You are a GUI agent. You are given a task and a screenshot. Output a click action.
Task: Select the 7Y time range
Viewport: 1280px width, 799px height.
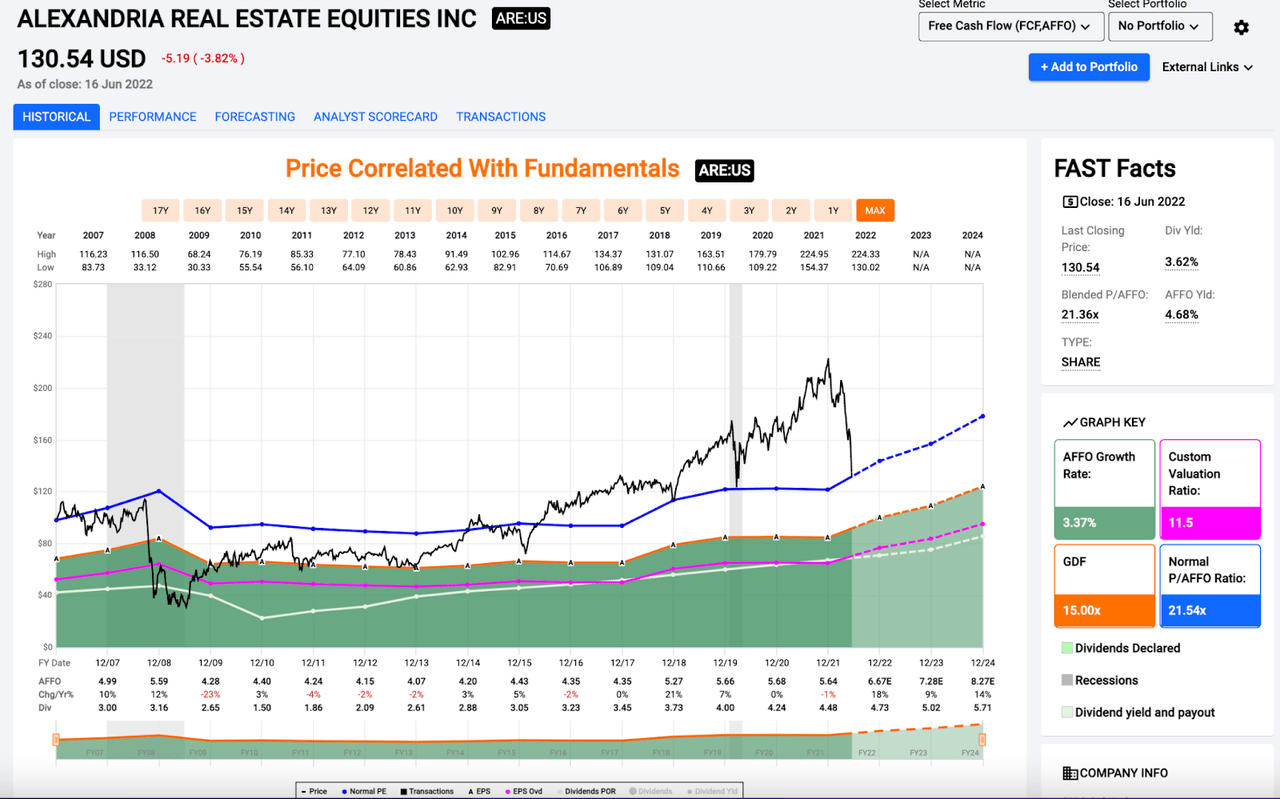(580, 211)
